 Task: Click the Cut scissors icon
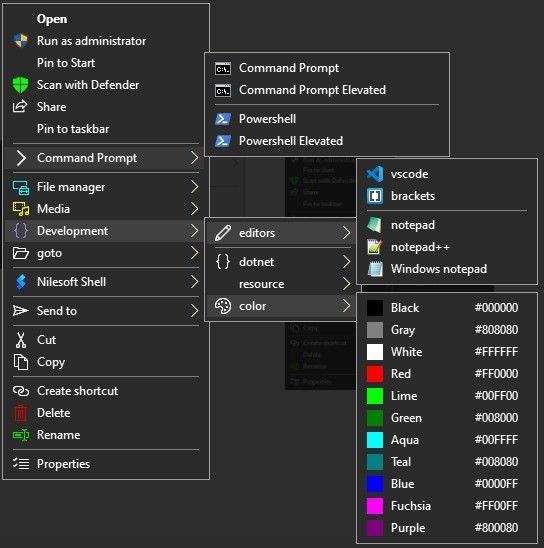(21, 340)
